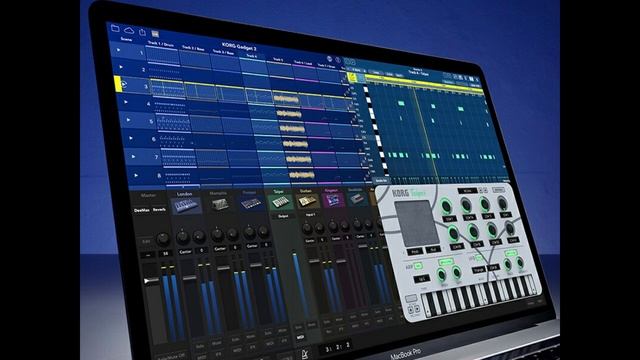Open the gadget thumbnail right of London
Image resolution: width=640 pixels, height=360 pixels.
coord(220,204)
